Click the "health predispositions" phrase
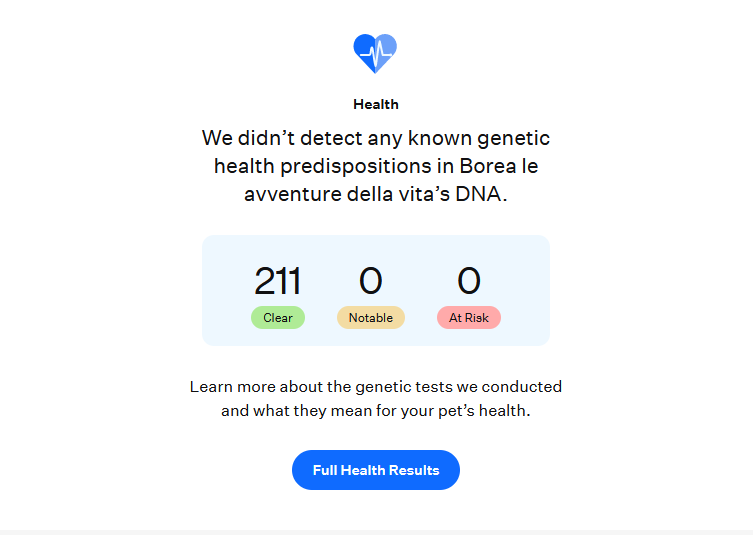The width and height of the screenshot is (753, 535). (x=320, y=165)
